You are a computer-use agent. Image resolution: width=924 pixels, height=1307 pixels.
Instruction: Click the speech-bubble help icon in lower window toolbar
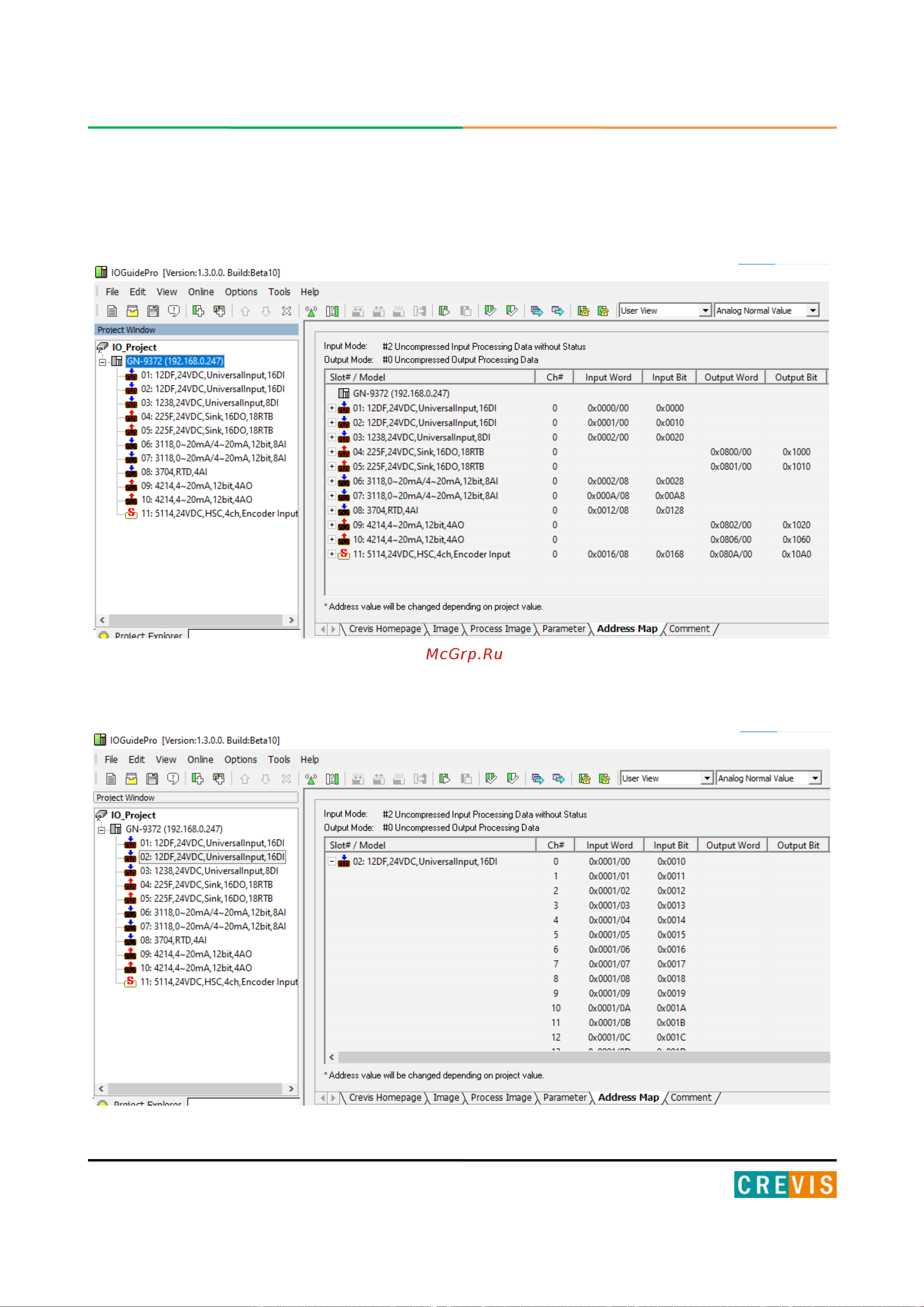coord(173,779)
